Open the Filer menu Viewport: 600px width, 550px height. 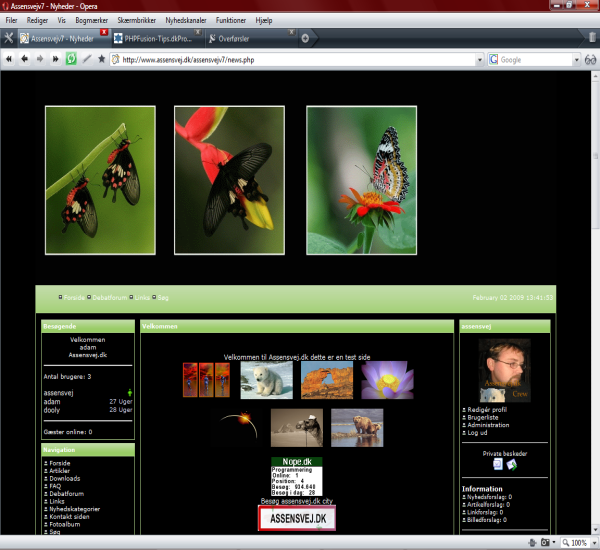pos(11,20)
